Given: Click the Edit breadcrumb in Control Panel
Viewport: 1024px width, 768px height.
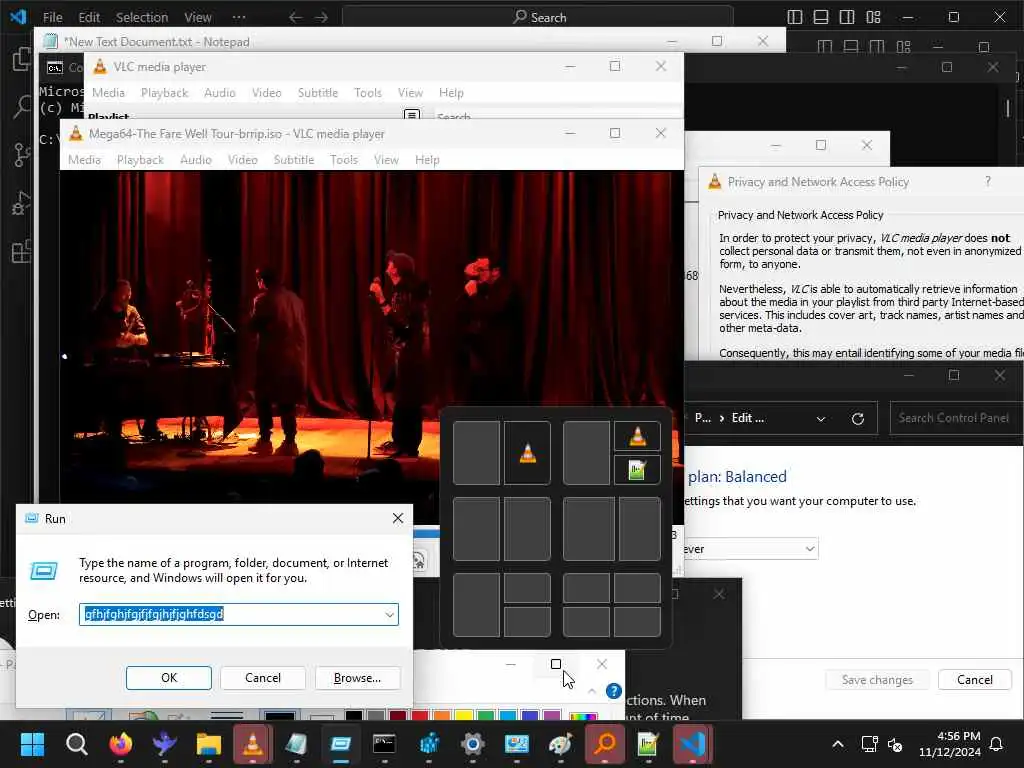Looking at the screenshot, I should click(x=747, y=418).
